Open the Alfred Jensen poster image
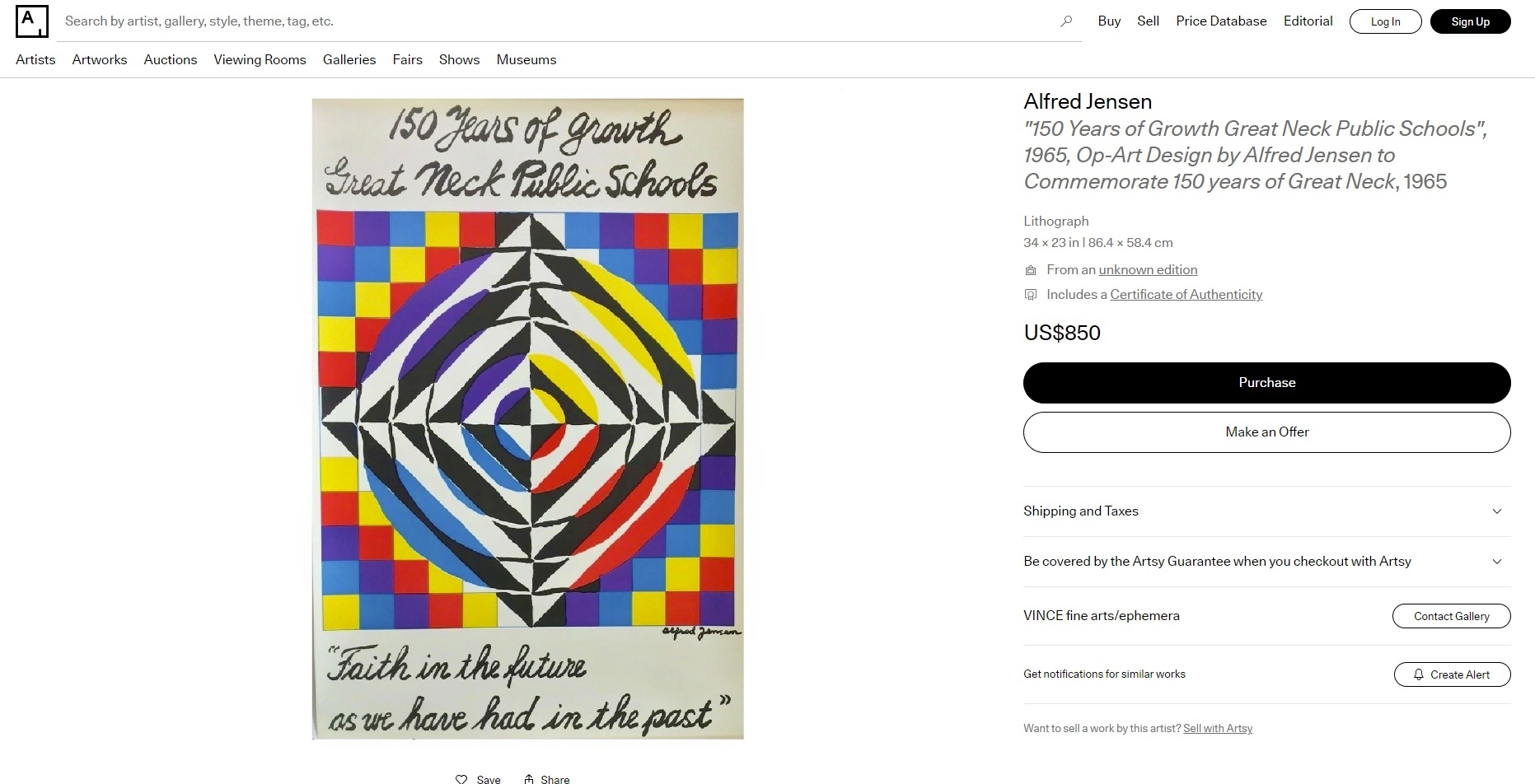1535x784 pixels. tap(527, 418)
